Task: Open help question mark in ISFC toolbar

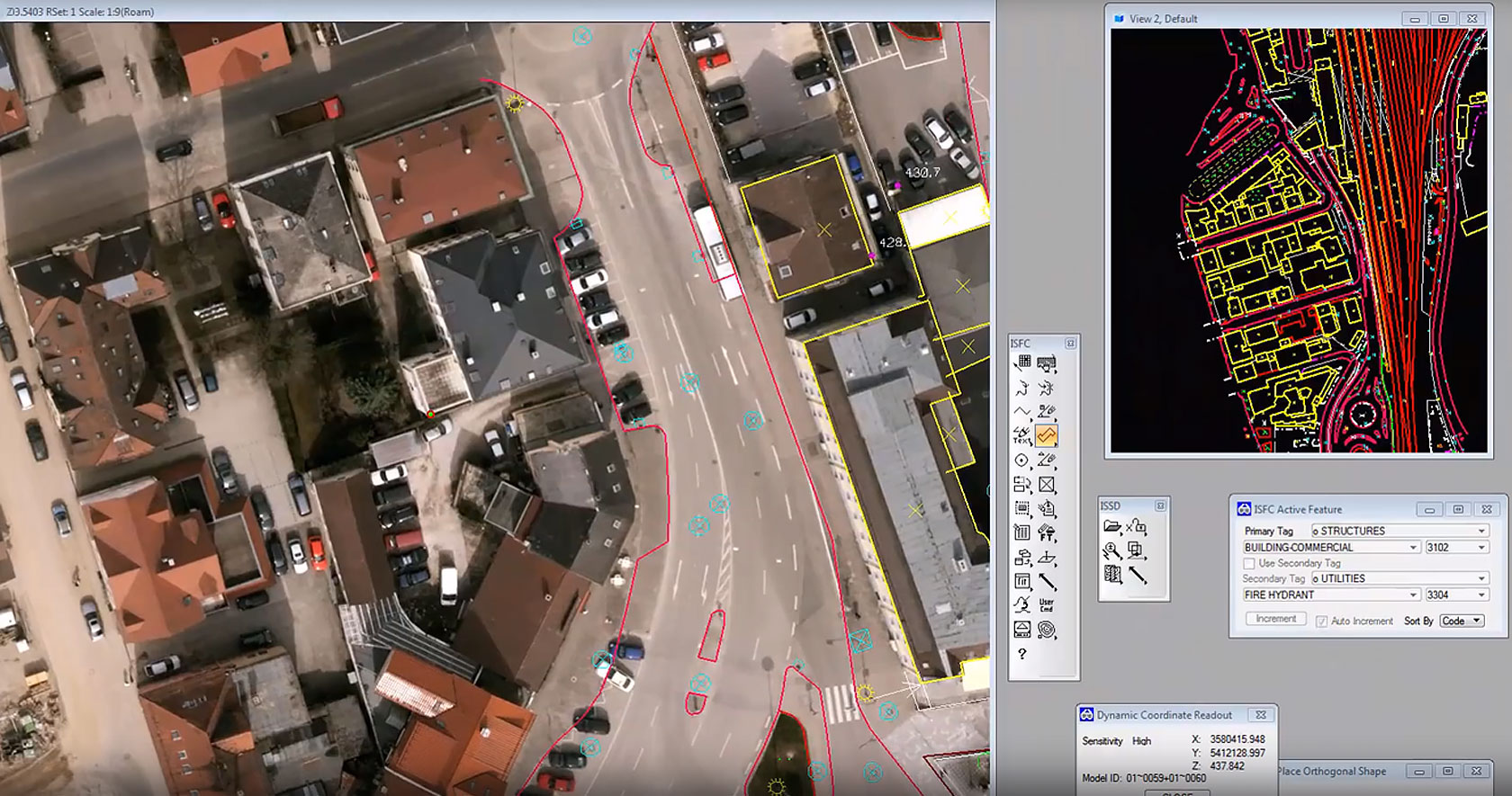Action: click(x=1022, y=654)
